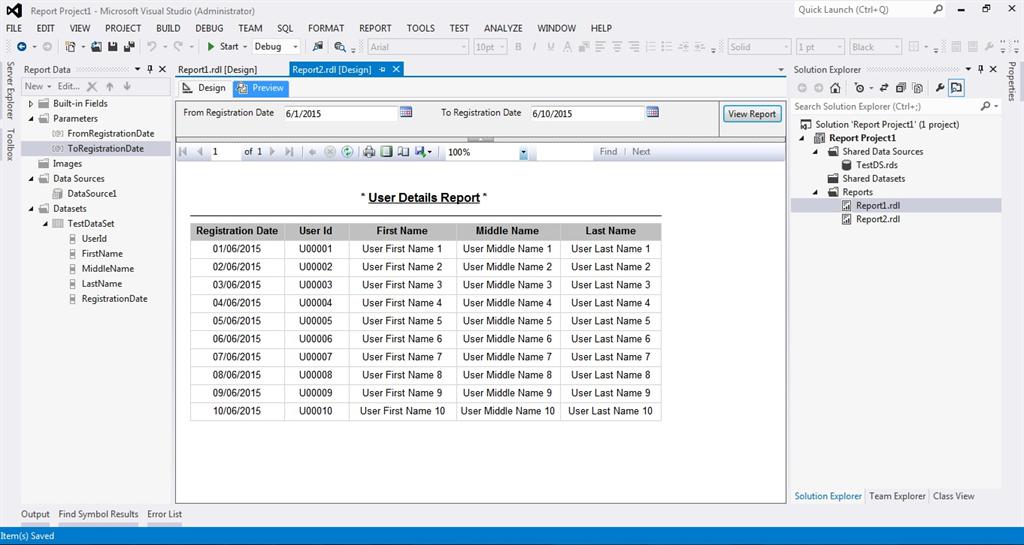Click the Save All icon in main toolbar
The height and width of the screenshot is (545, 1024).
pyautogui.click(x=127, y=47)
